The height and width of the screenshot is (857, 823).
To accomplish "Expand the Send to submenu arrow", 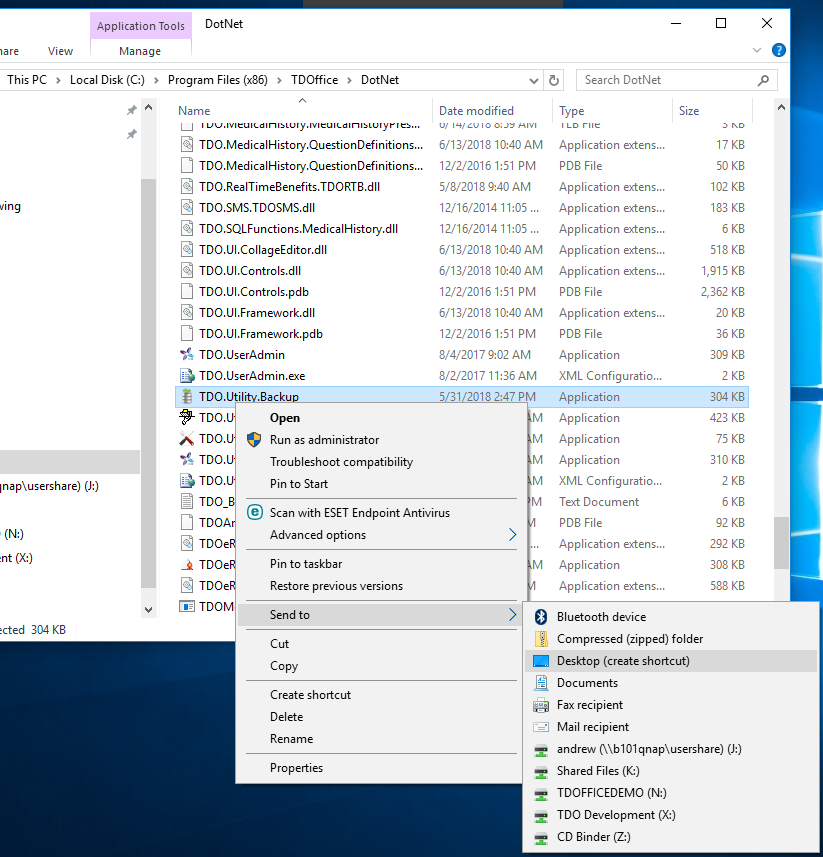I will coord(512,615).
